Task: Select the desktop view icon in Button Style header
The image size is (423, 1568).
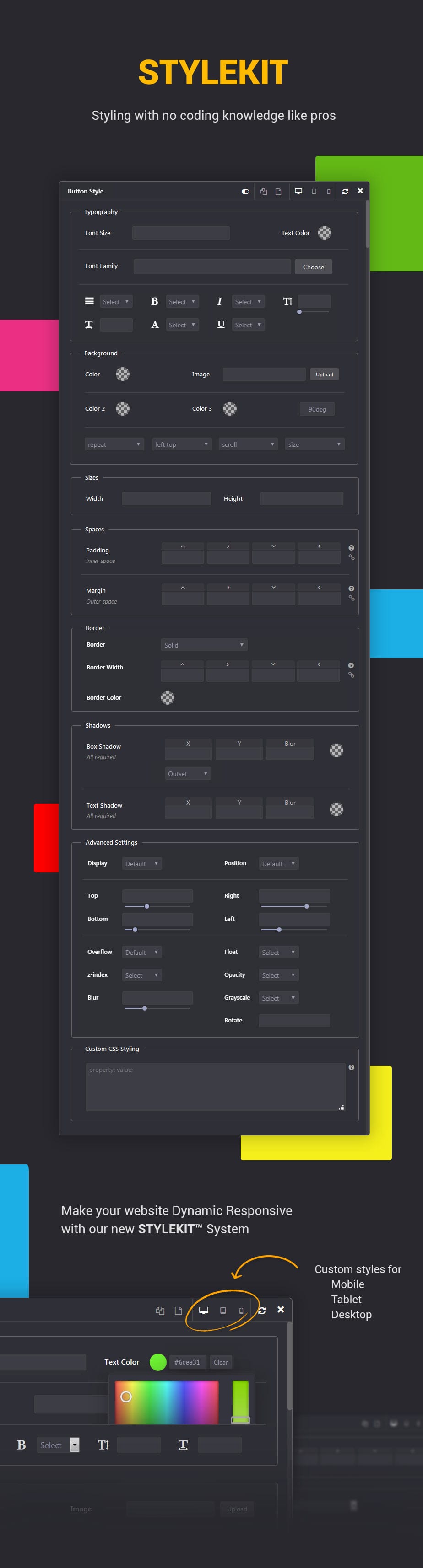Action: tap(298, 191)
